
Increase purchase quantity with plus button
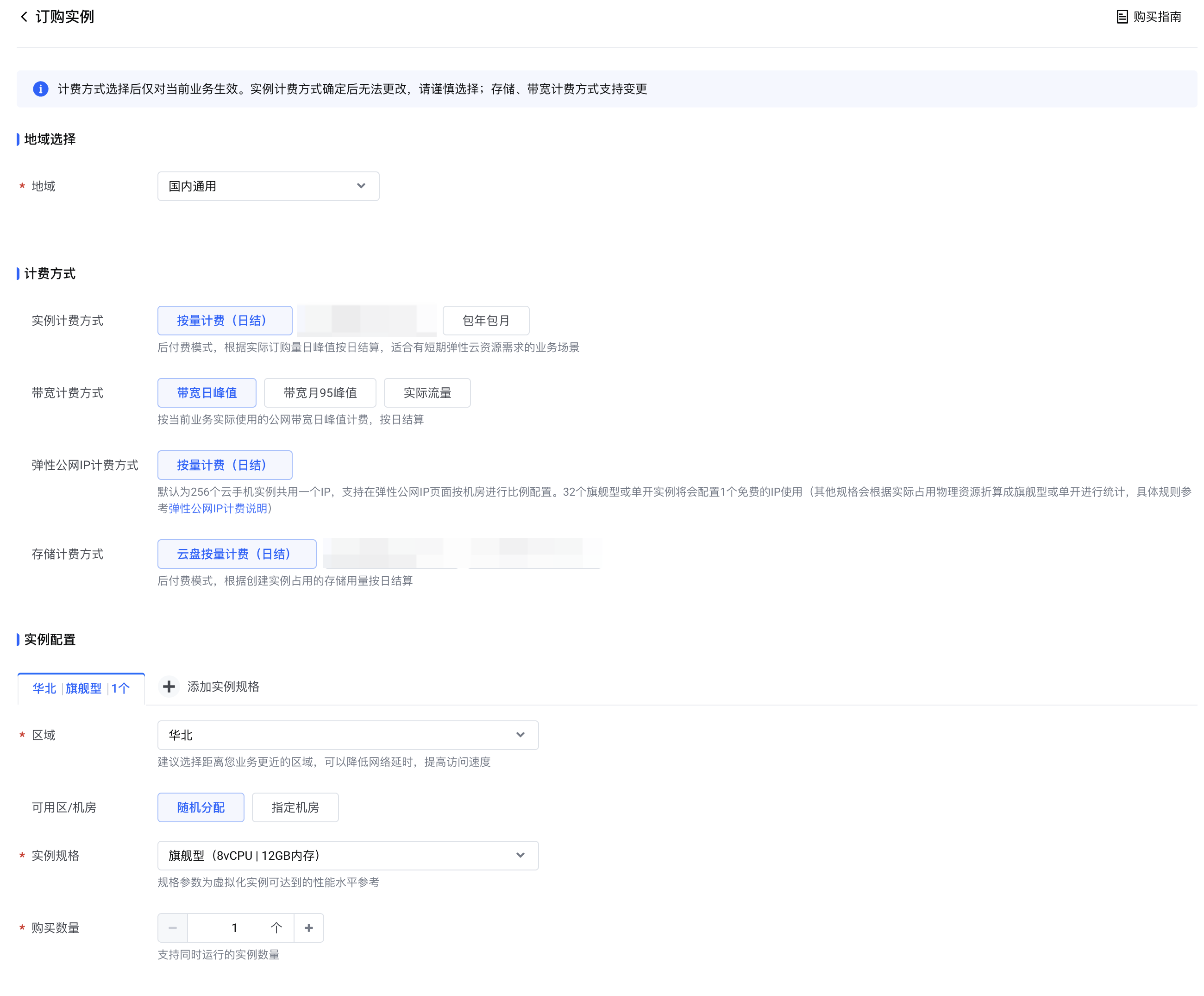(308, 927)
